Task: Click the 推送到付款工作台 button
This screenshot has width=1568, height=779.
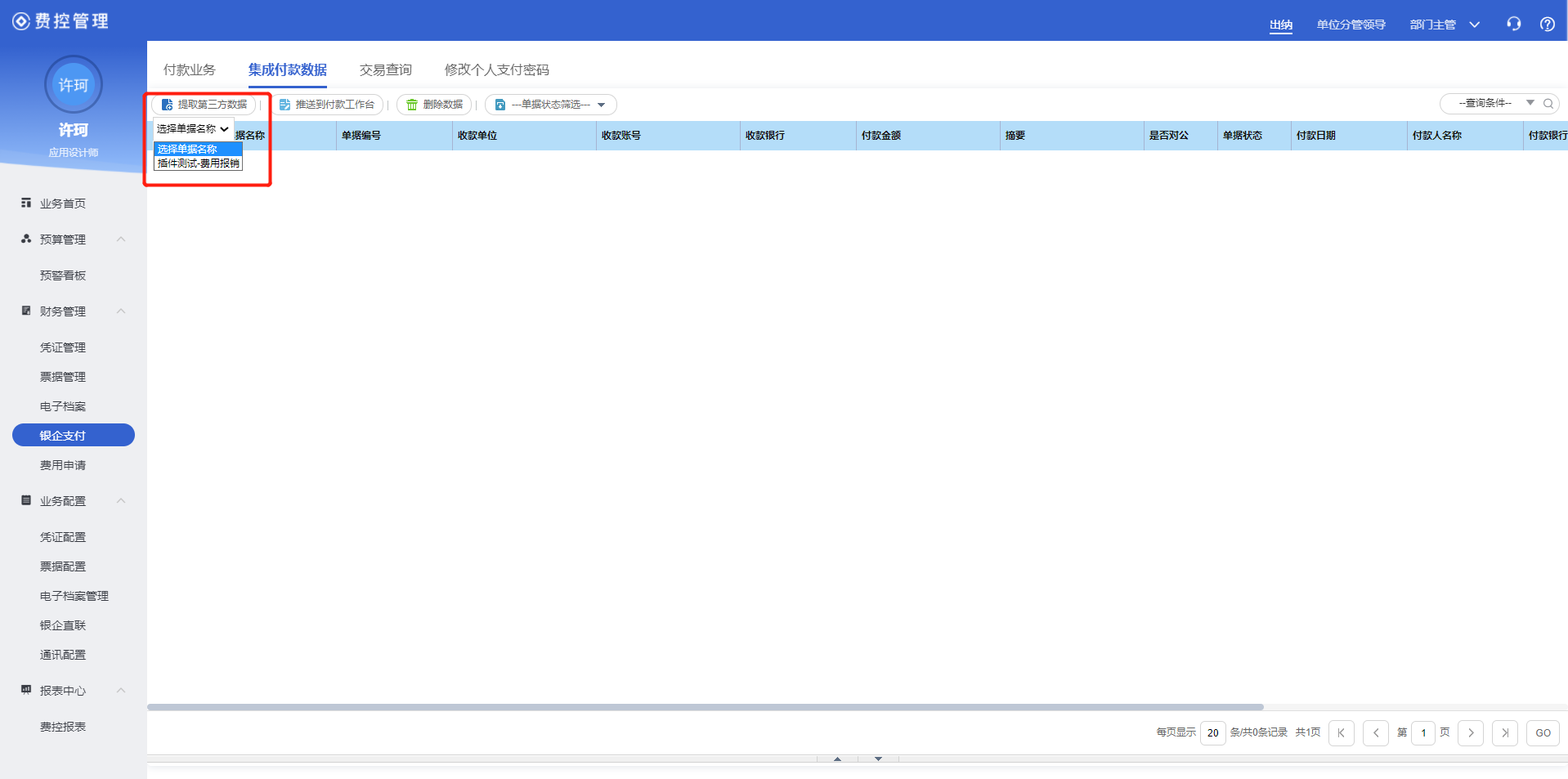Action: click(x=327, y=105)
